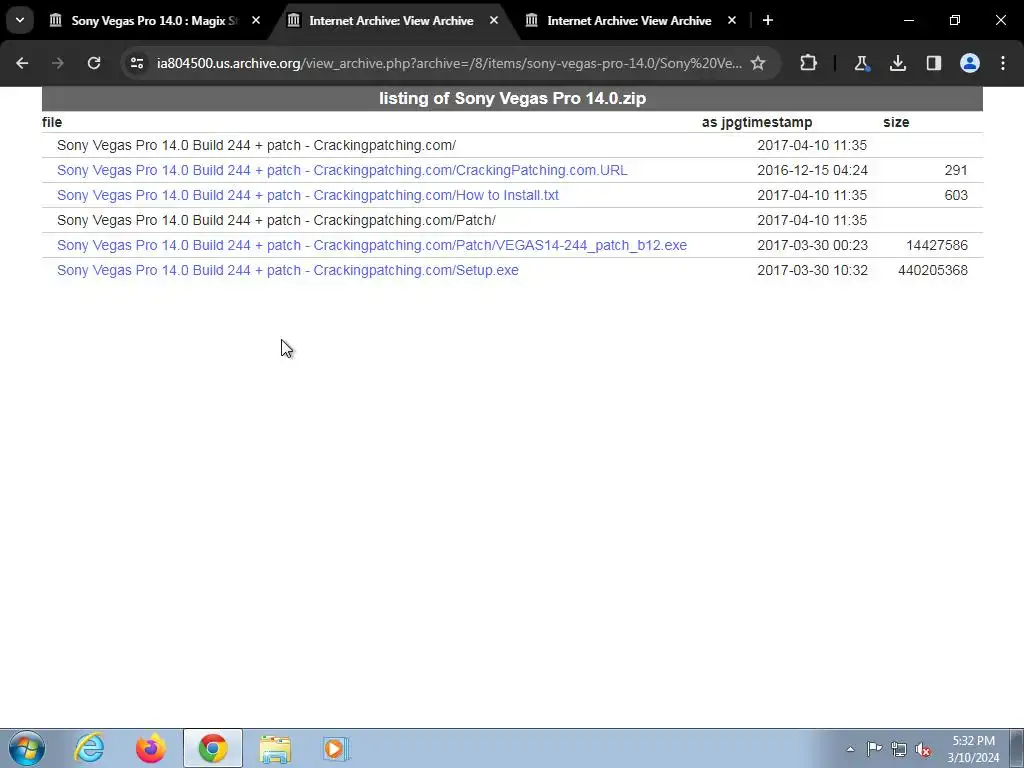Close the active View Archive tab
This screenshot has height=768, width=1024.
(494, 20)
